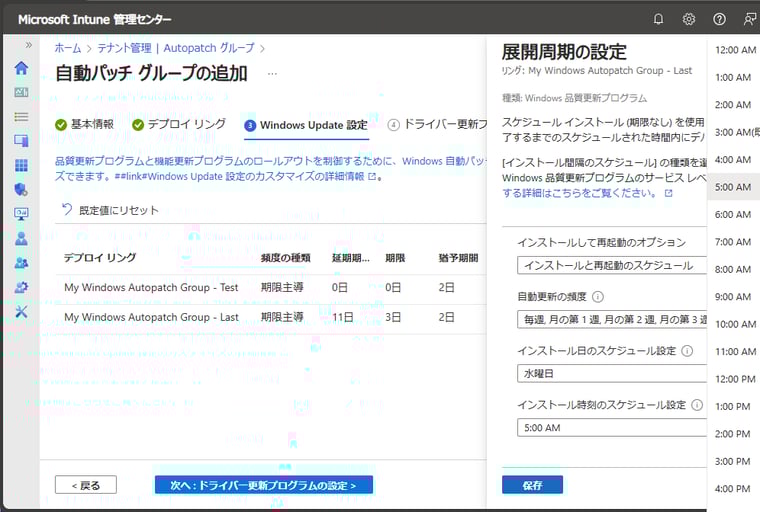This screenshot has height=512, width=760.
Task: Choose 4:00 AM from time list
Action: (x=734, y=160)
